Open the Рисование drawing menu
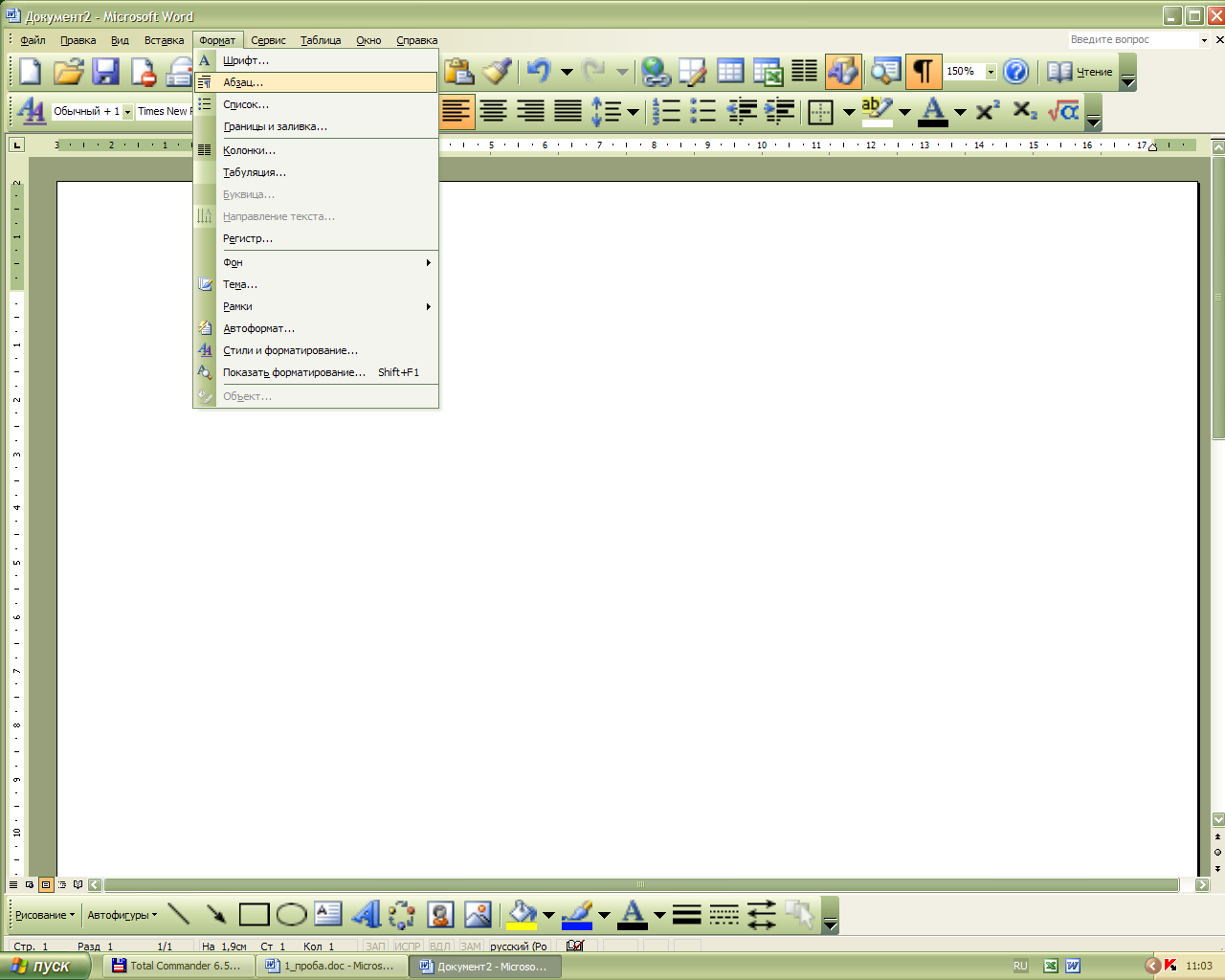1225x980 pixels. pyautogui.click(x=45, y=915)
